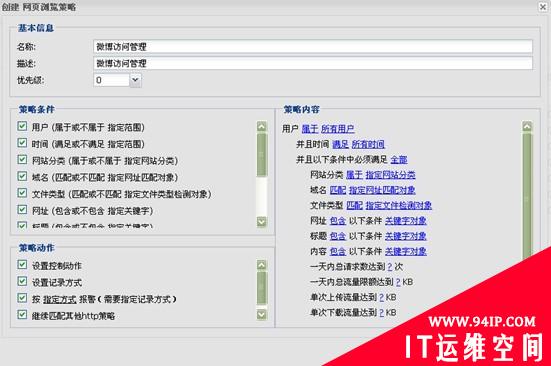Toggle the 用户 (属于或不属于 指定范围) checkbox
This screenshot has width=551, height=366.
tap(22, 126)
